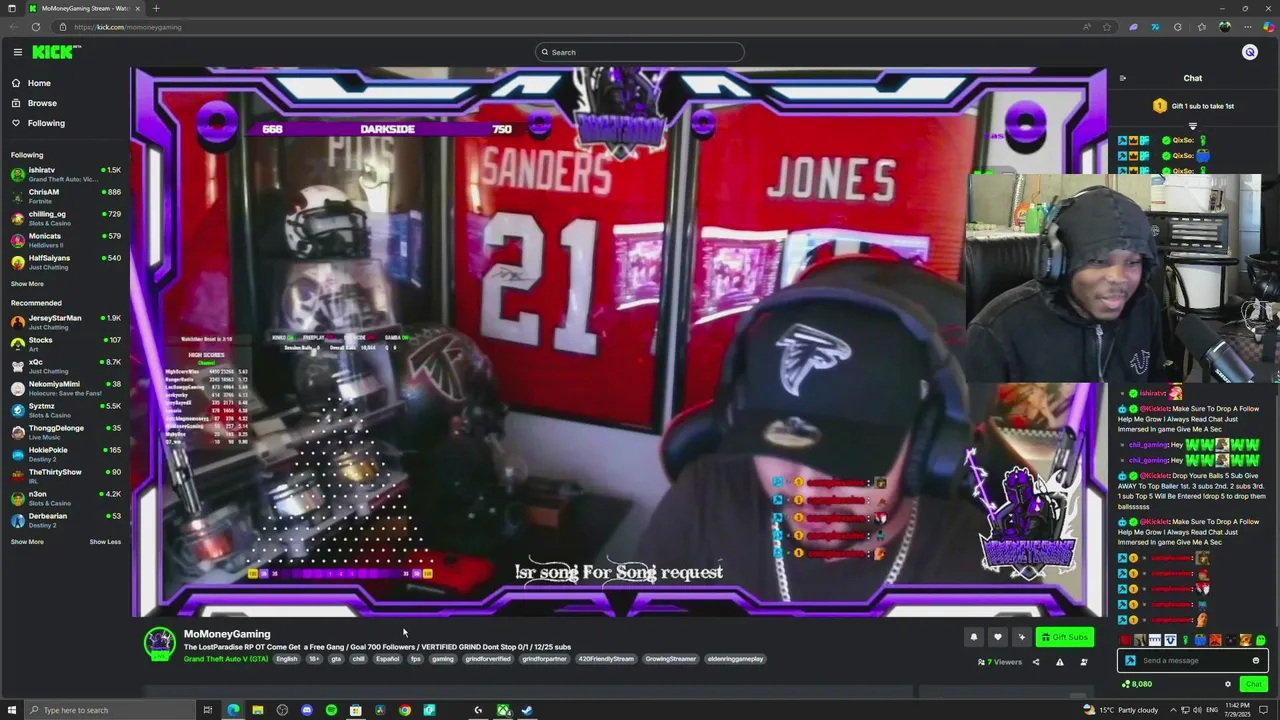Image resolution: width=1280 pixels, height=720 pixels.
Task: Open HalfSalyans channel in sidebar
Action: coord(65,262)
